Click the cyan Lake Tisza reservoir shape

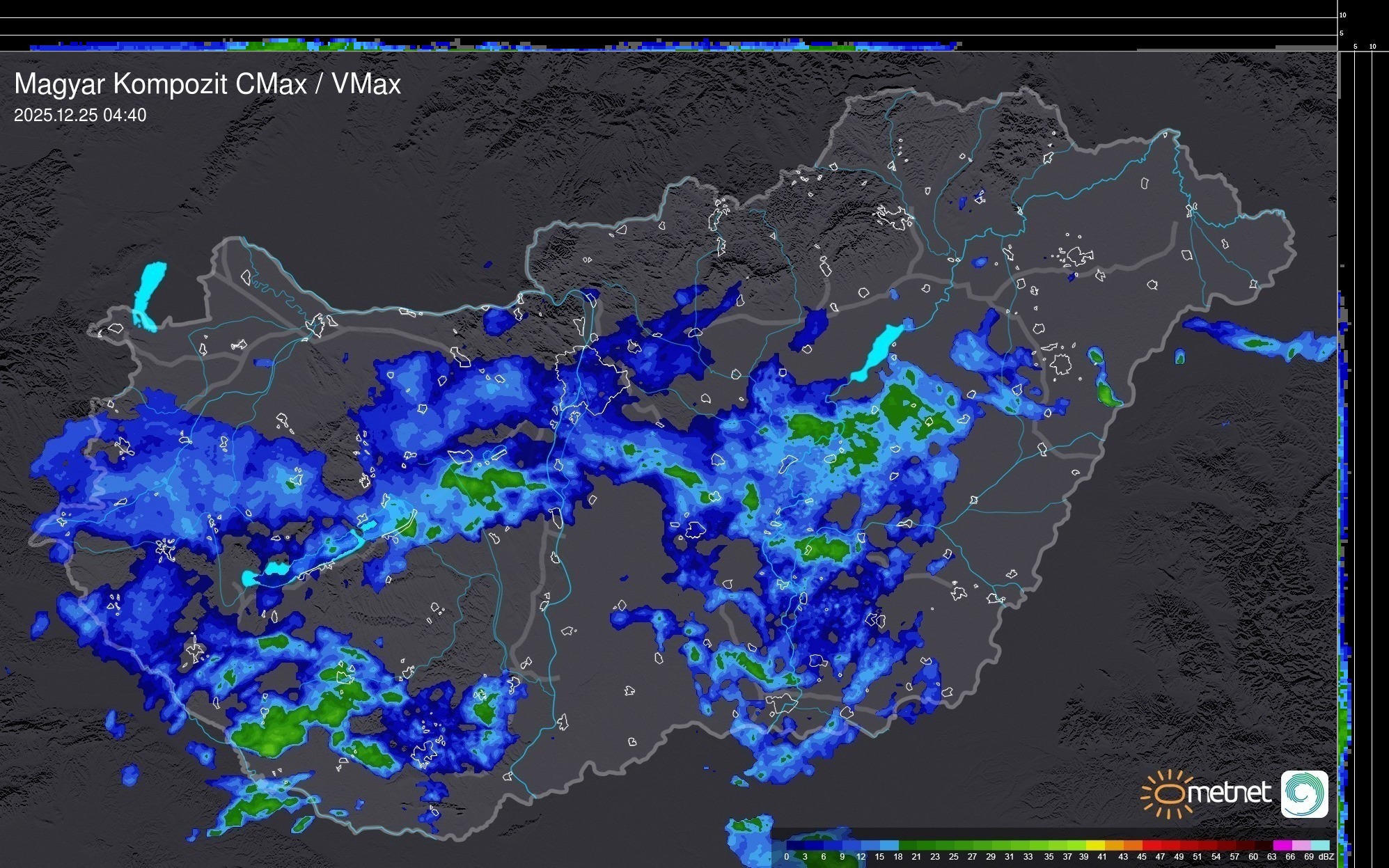879,348
